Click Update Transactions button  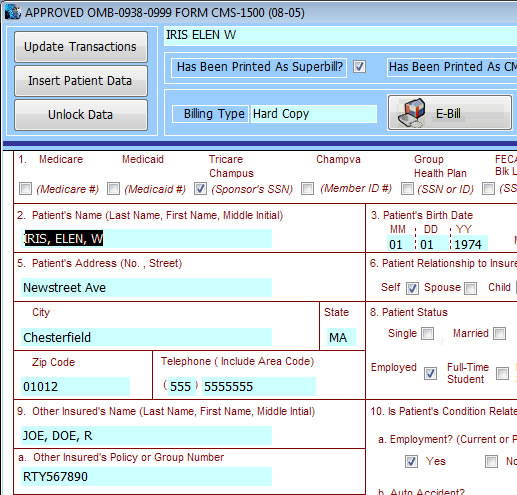[x=81, y=47]
